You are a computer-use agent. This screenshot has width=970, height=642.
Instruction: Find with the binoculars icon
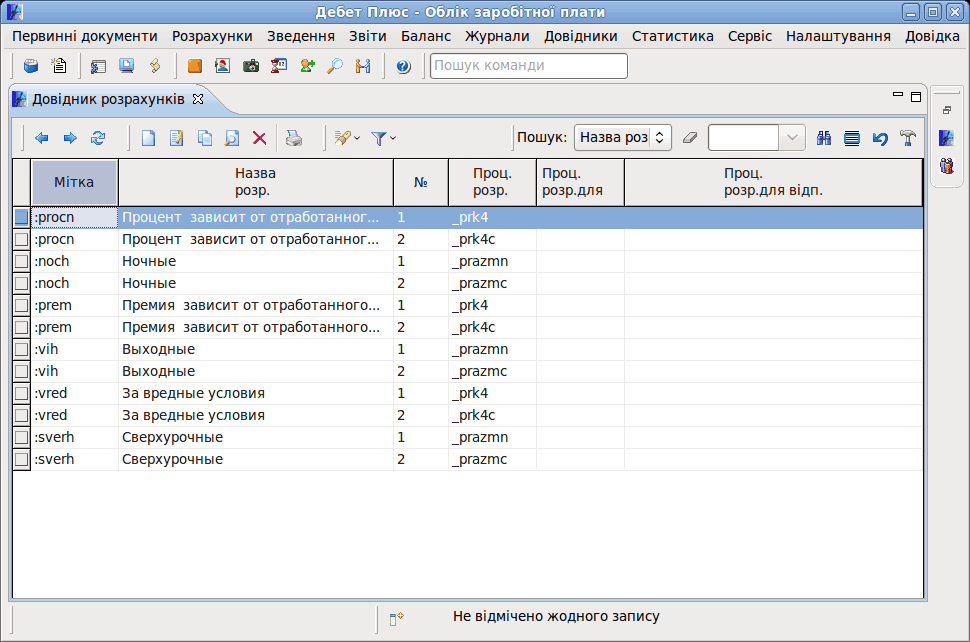coord(823,138)
